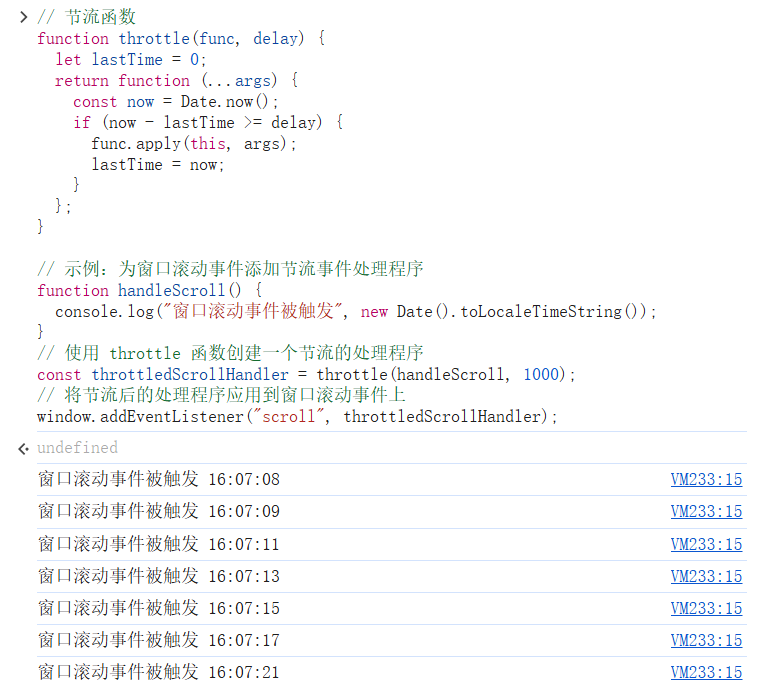Open VM233:15 link on the 16:07:17 log row
784x689 pixels.
pos(706,640)
